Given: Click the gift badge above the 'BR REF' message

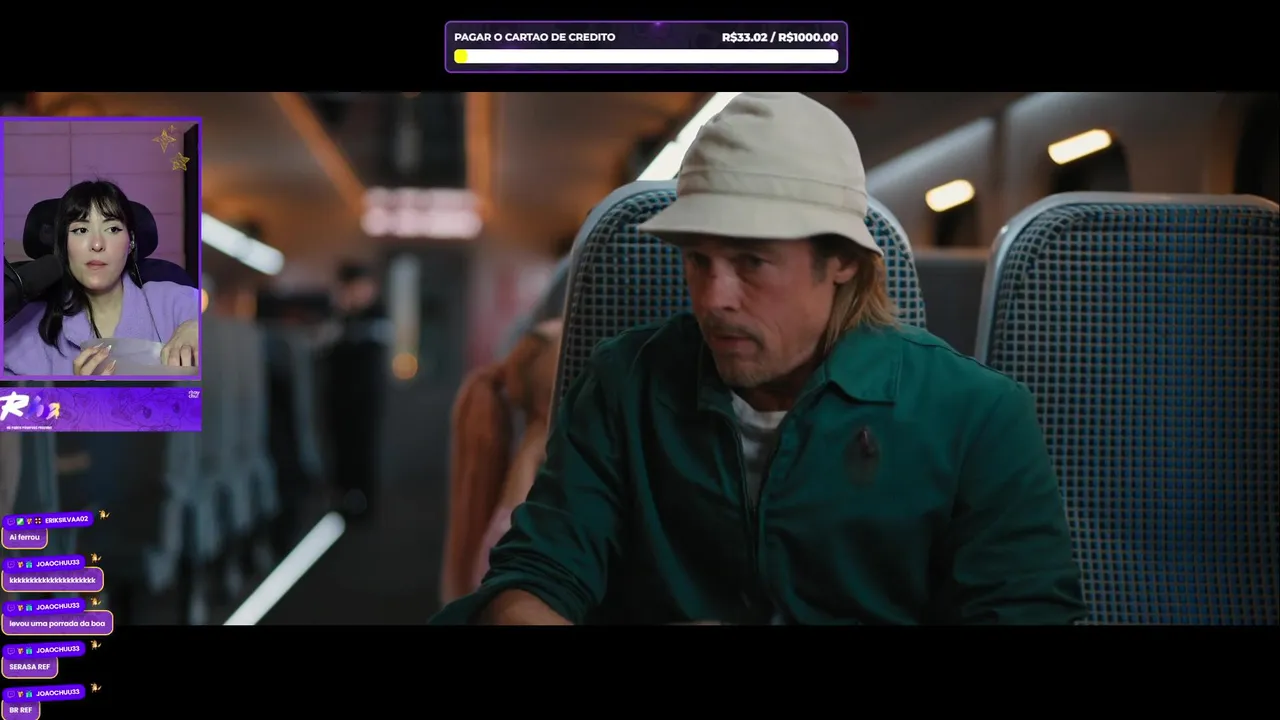Looking at the screenshot, I should pyautogui.click(x=29, y=693).
